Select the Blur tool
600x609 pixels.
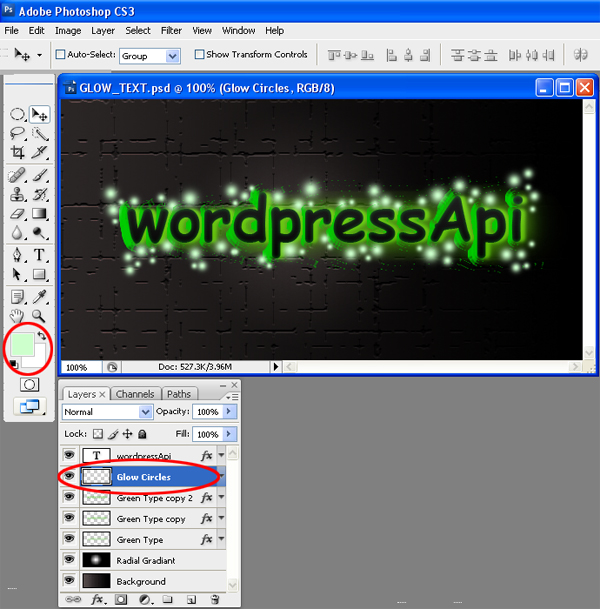17,232
